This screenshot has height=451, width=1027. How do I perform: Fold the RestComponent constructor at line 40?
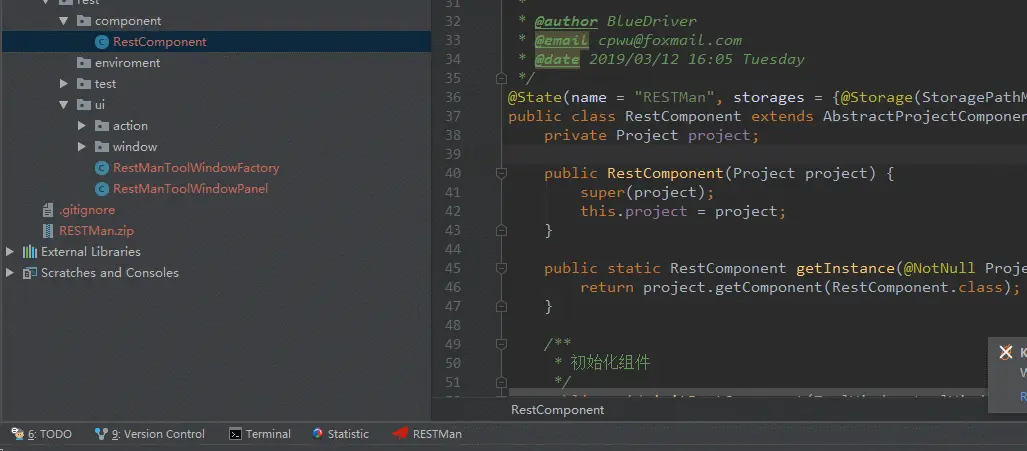(502, 173)
